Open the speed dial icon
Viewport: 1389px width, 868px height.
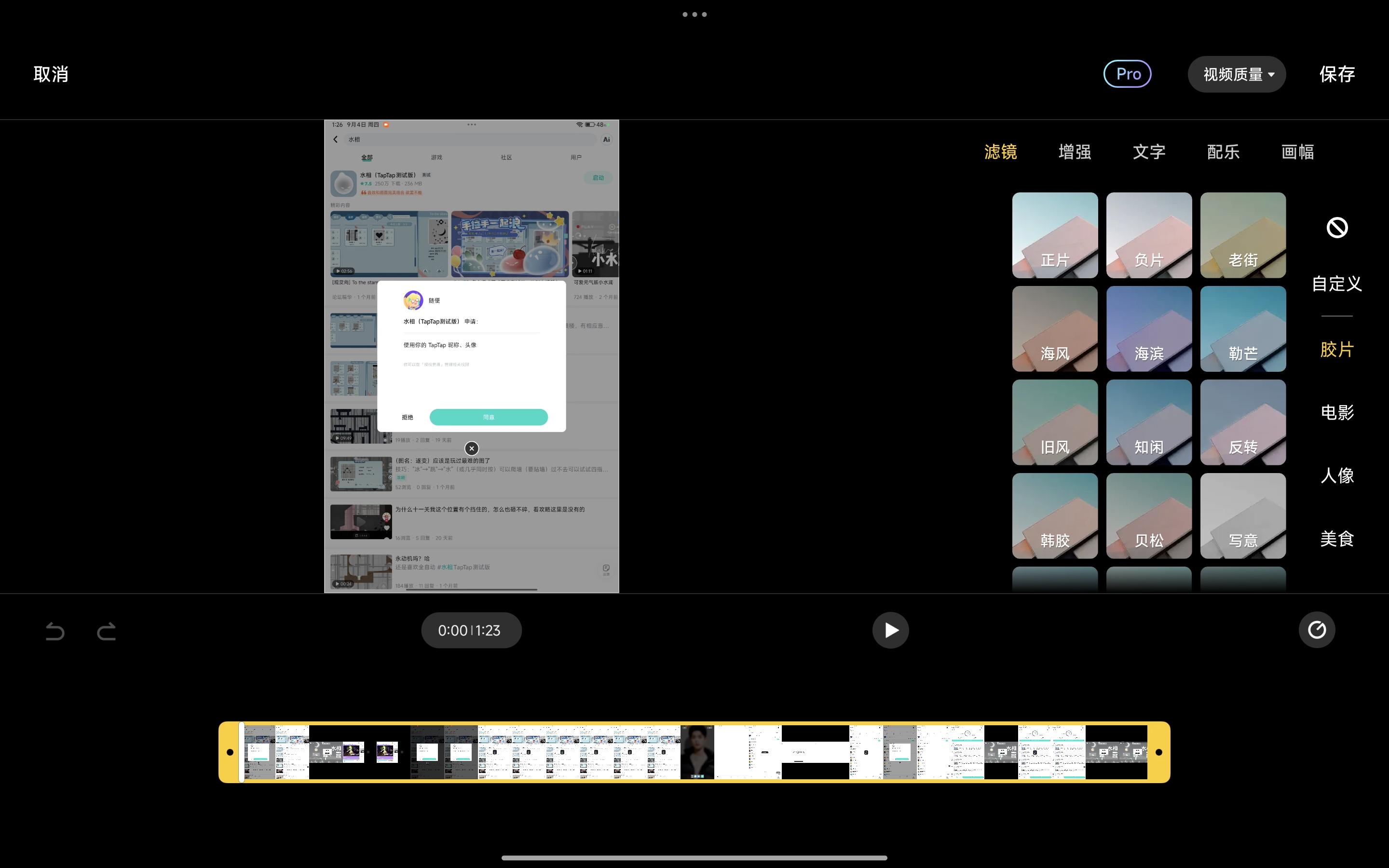(1317, 630)
